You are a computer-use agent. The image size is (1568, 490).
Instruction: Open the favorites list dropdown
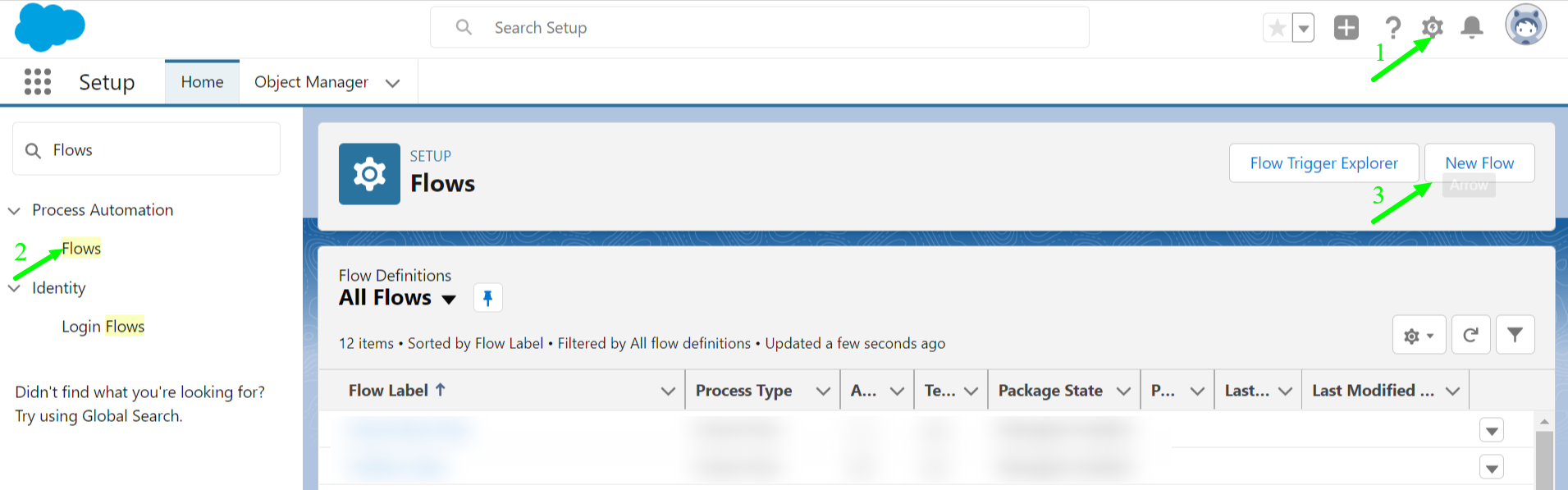tap(1304, 28)
